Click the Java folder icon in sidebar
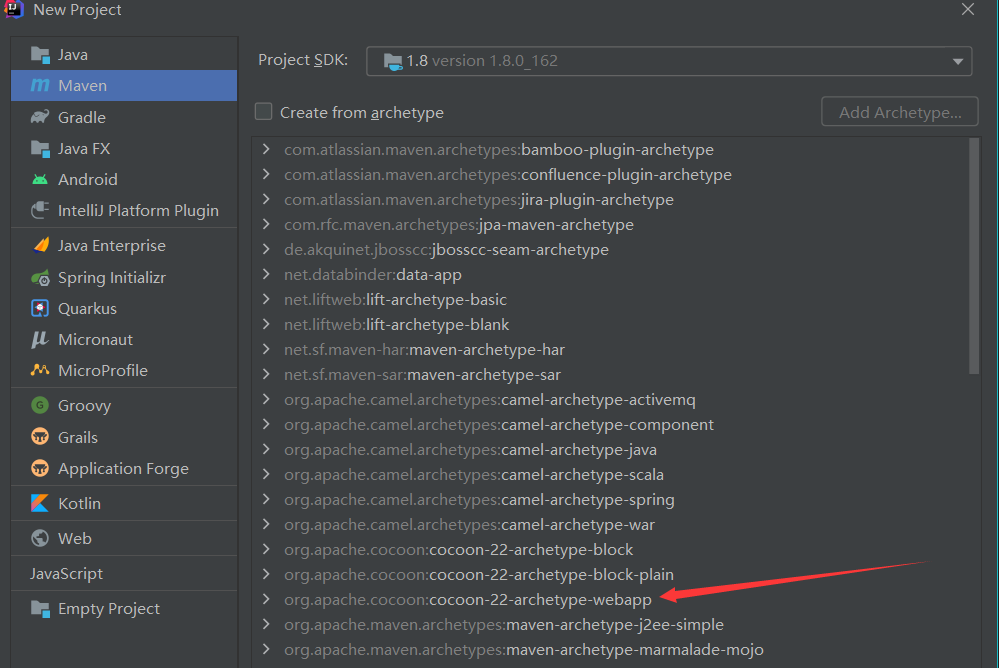The height and width of the screenshot is (668, 999). pos(40,55)
